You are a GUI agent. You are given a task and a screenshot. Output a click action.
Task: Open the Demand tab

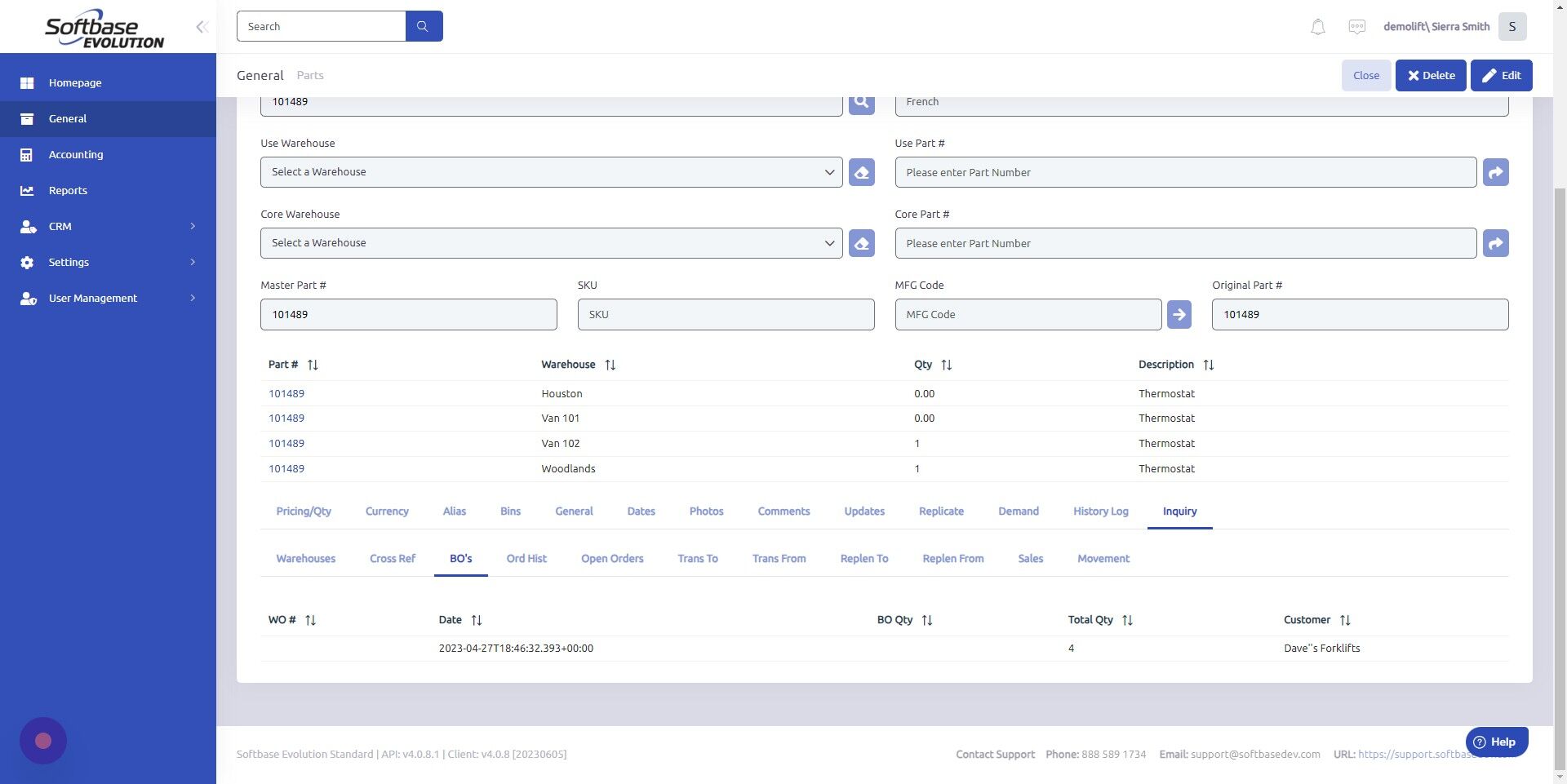point(1019,512)
